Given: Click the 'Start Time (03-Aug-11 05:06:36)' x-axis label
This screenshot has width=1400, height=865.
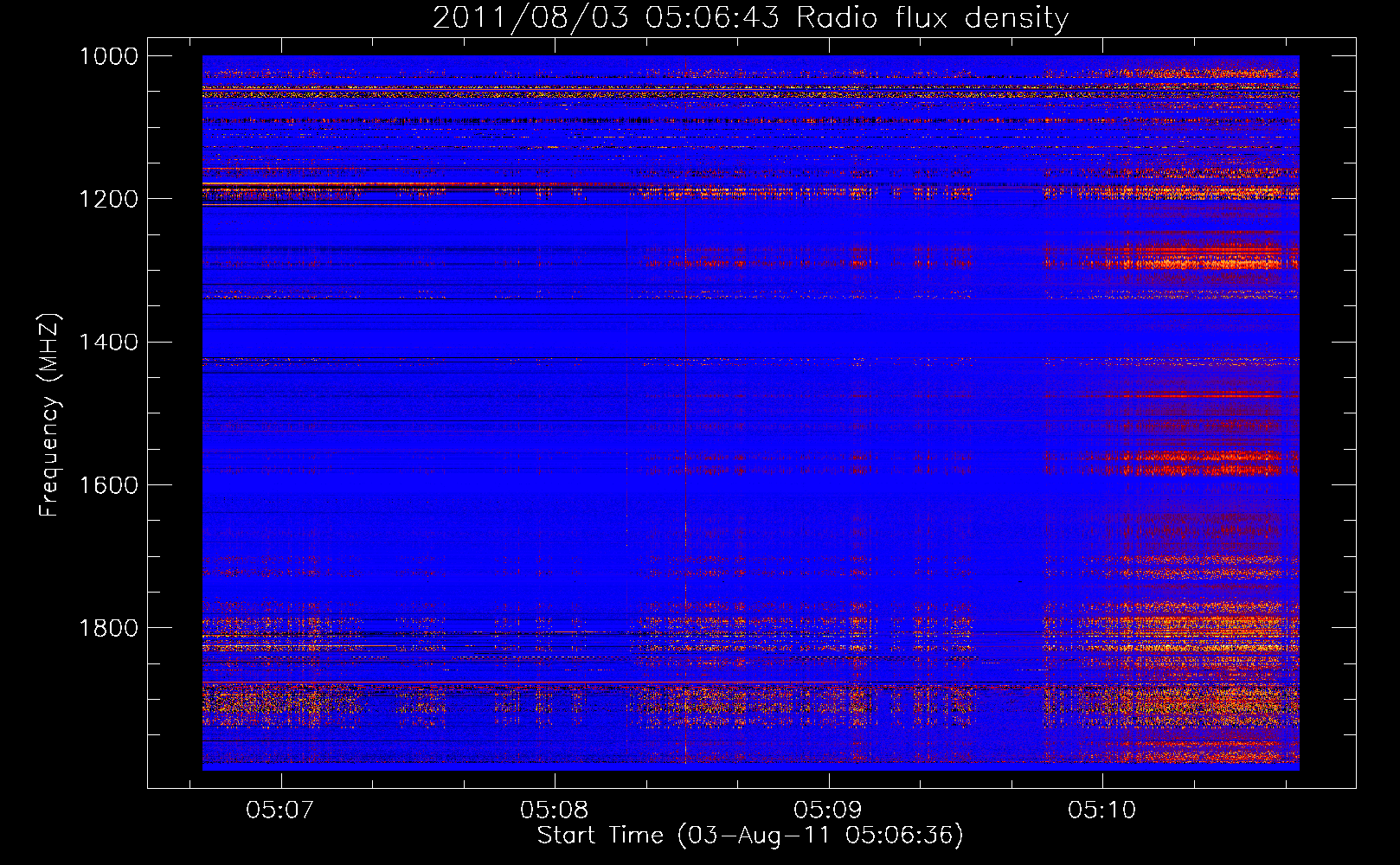Looking at the screenshot, I should point(750,836).
